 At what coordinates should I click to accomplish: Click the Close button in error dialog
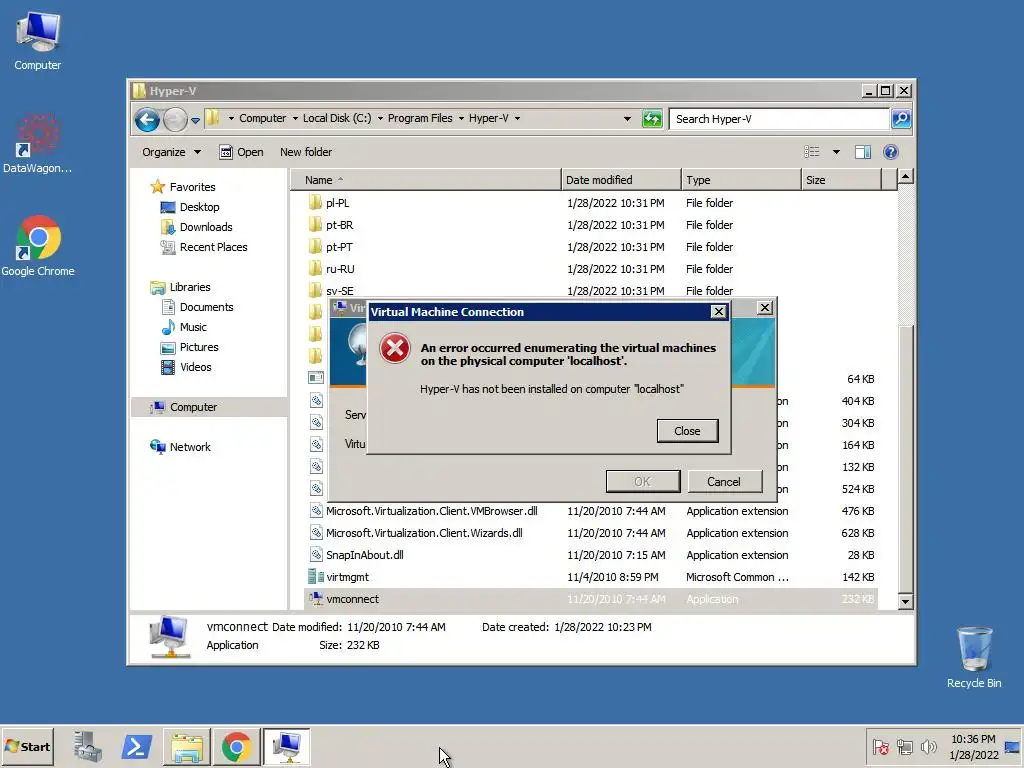pos(687,431)
